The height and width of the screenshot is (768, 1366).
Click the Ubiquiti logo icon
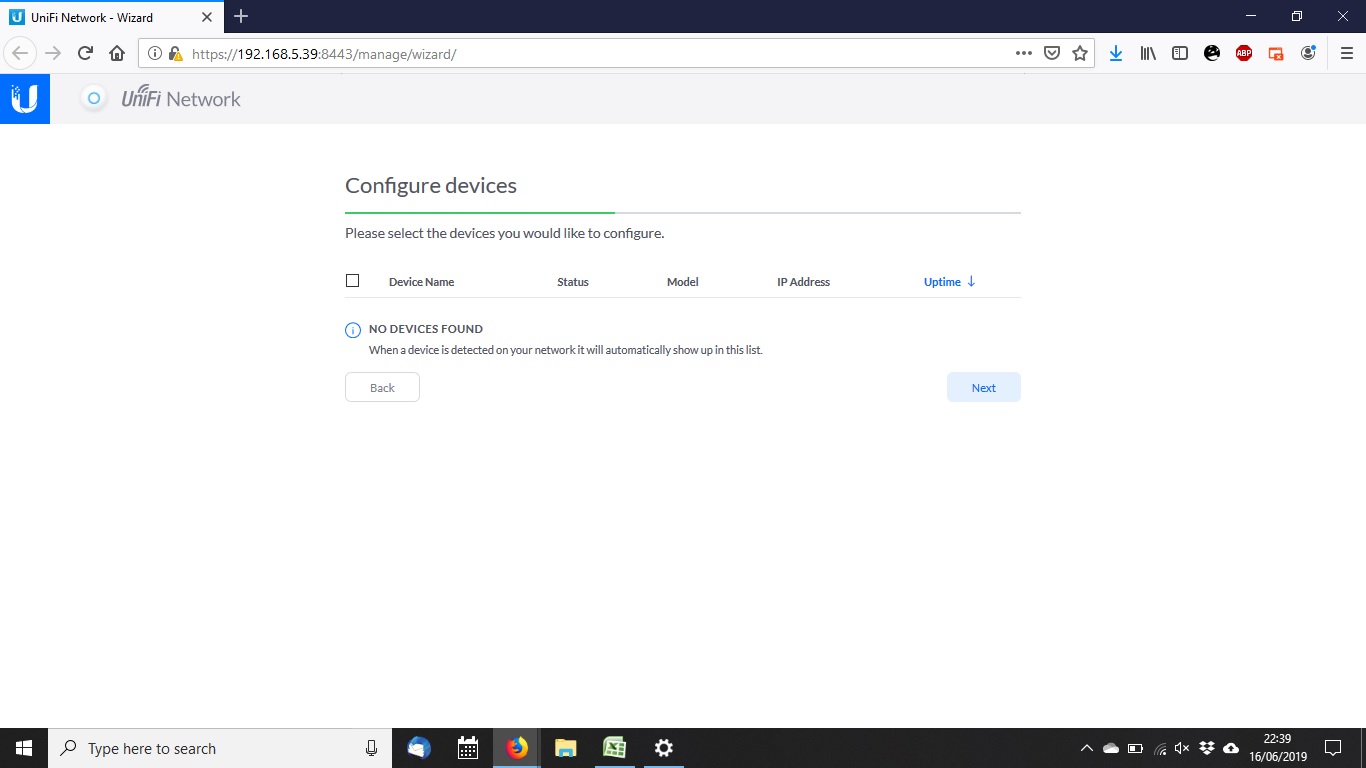tap(24, 99)
